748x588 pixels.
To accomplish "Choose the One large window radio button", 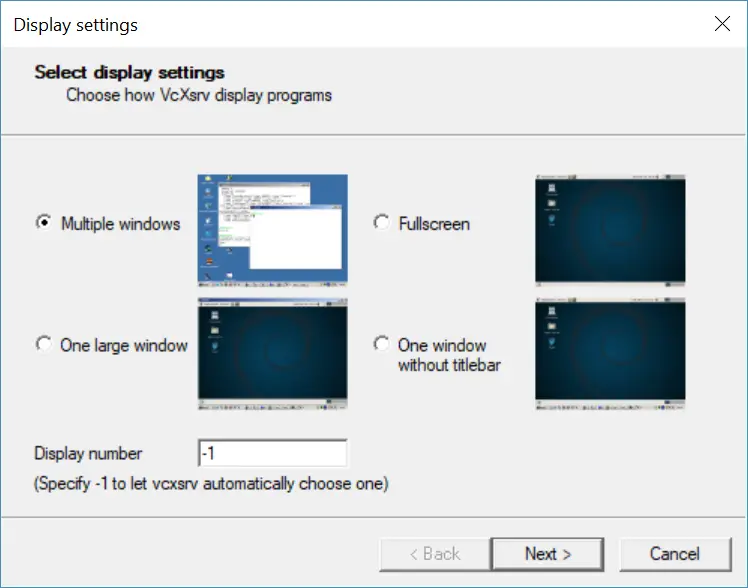I will click(x=44, y=344).
